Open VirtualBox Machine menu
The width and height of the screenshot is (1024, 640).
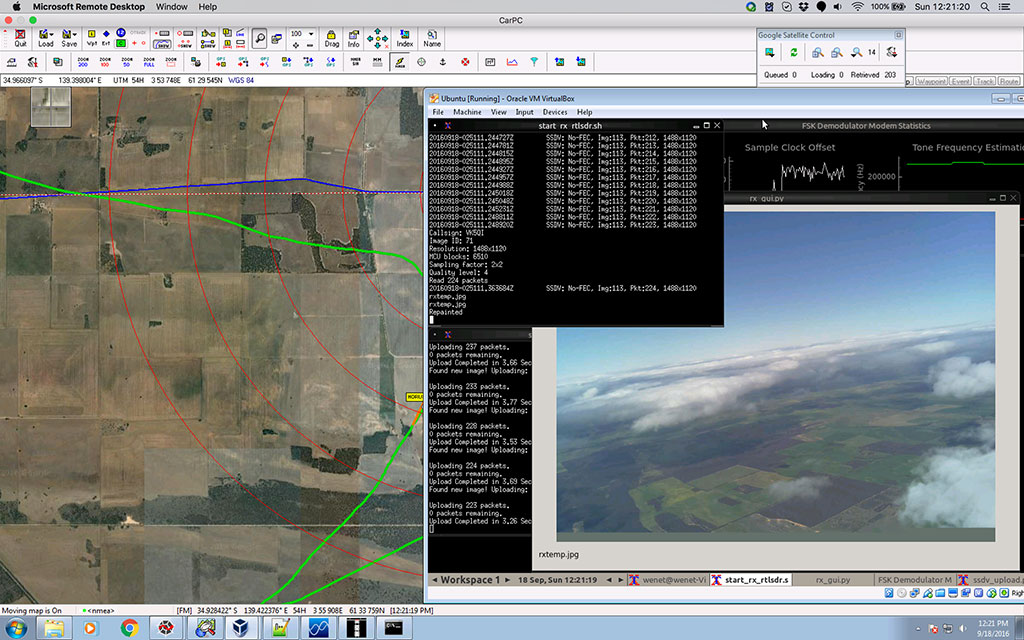(x=468, y=112)
